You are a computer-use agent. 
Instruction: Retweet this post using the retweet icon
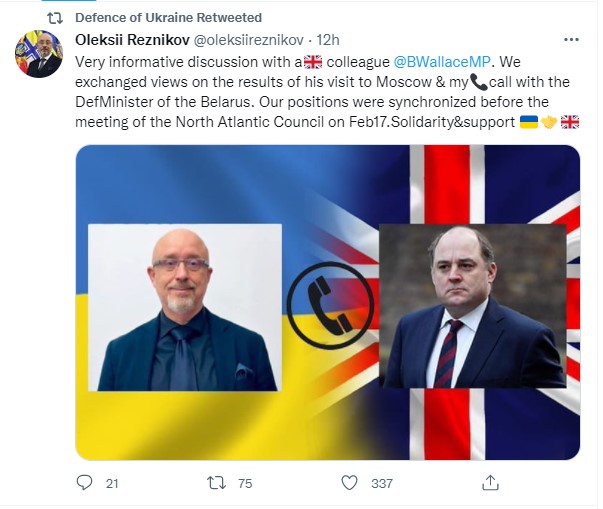tap(217, 483)
